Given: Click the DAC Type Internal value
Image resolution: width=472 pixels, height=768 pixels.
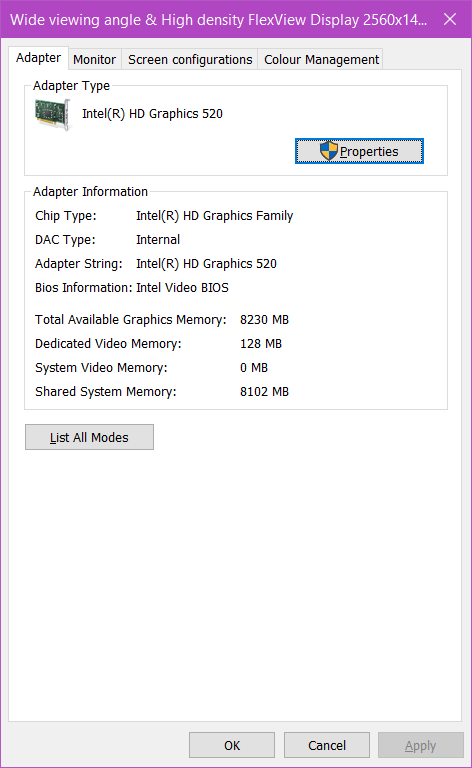Looking at the screenshot, I should tap(158, 240).
